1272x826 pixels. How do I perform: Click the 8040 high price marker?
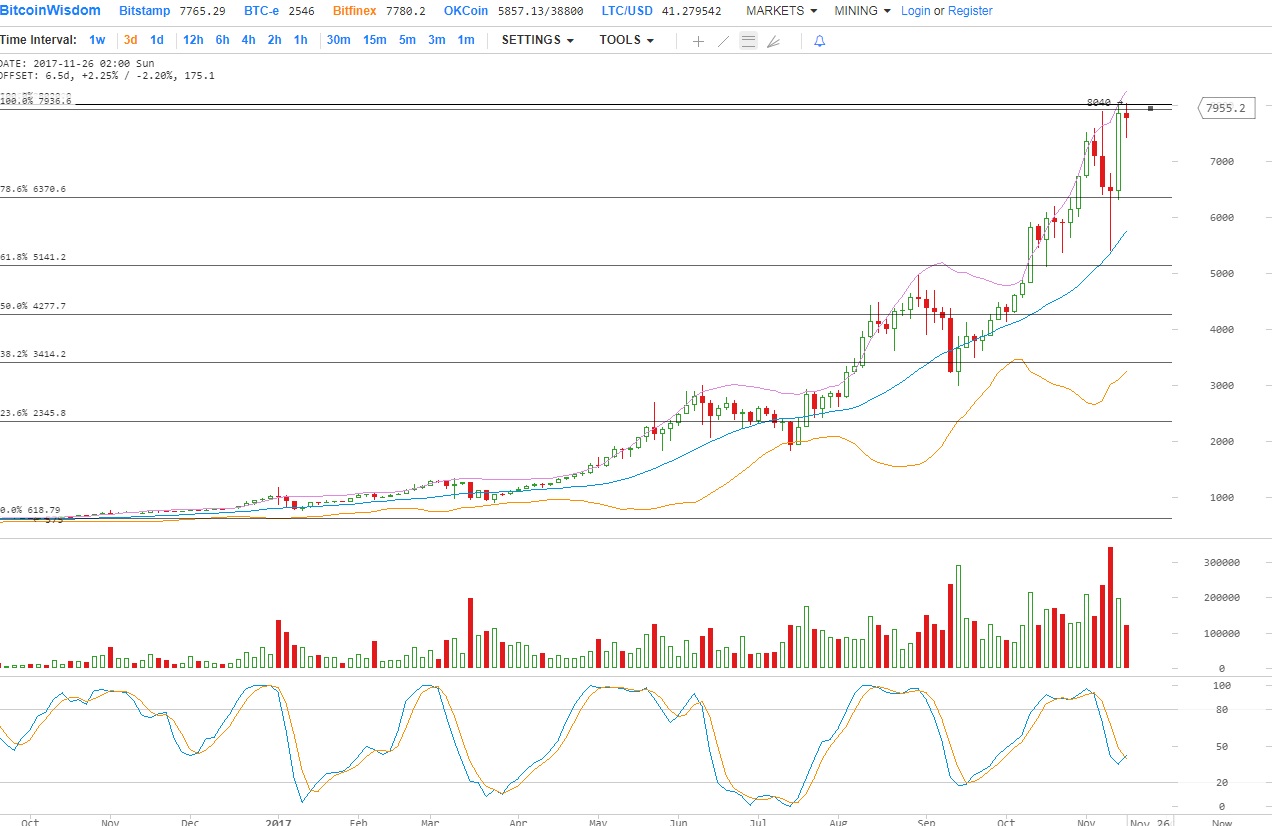coord(1098,102)
